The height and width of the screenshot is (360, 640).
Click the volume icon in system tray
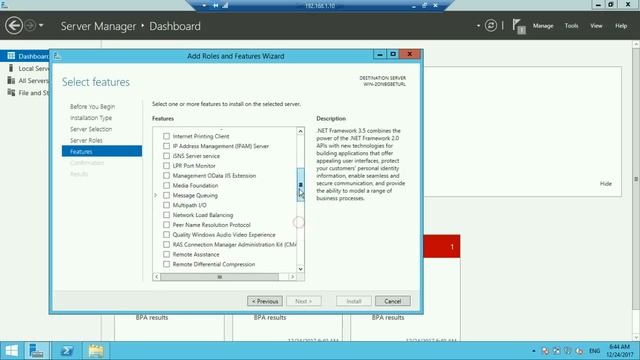coord(579,351)
